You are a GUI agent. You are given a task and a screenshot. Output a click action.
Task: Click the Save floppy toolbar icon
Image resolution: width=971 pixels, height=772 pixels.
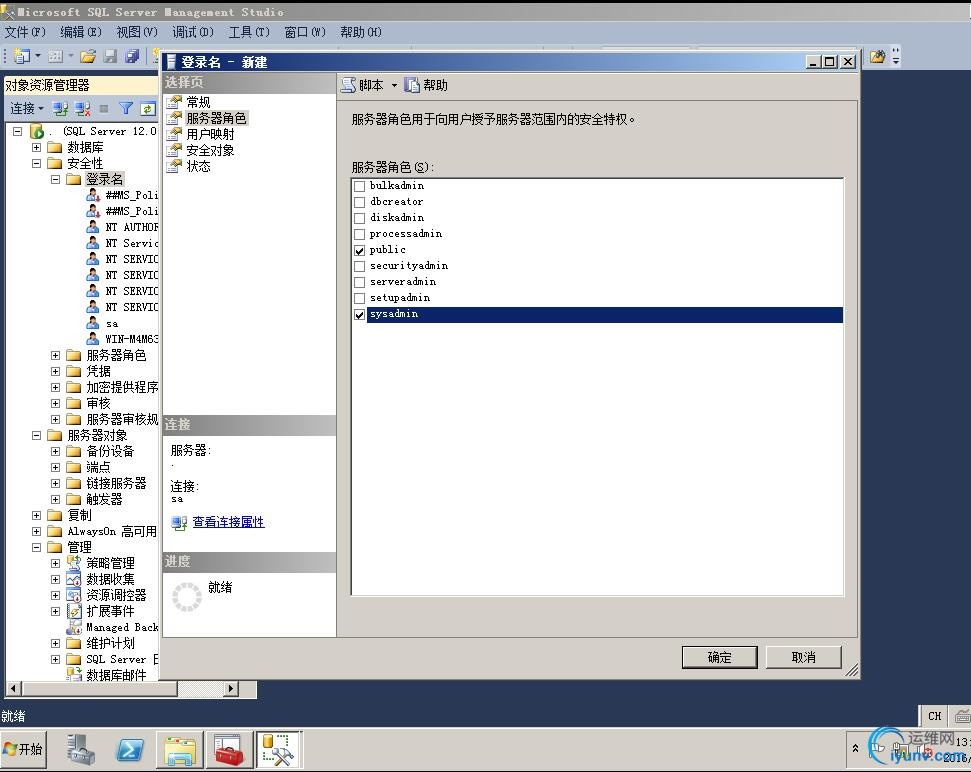(x=110, y=56)
